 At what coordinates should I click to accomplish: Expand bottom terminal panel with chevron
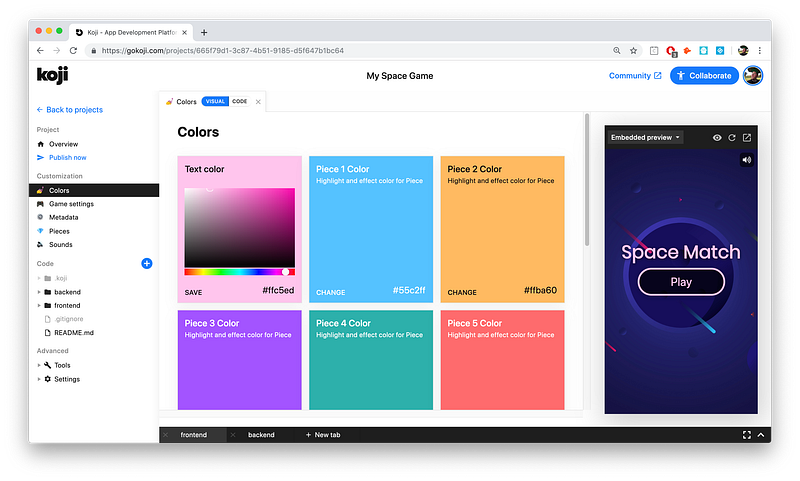click(761, 435)
